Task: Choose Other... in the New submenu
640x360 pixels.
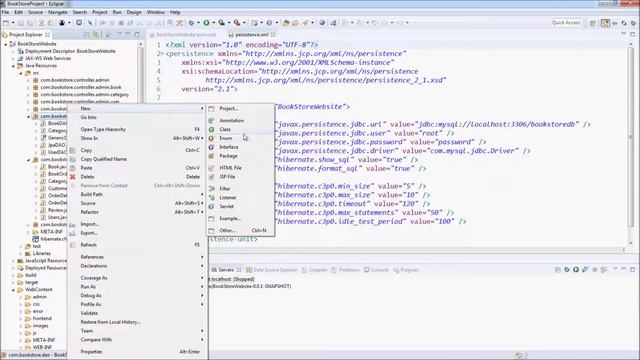Action: coord(240,230)
